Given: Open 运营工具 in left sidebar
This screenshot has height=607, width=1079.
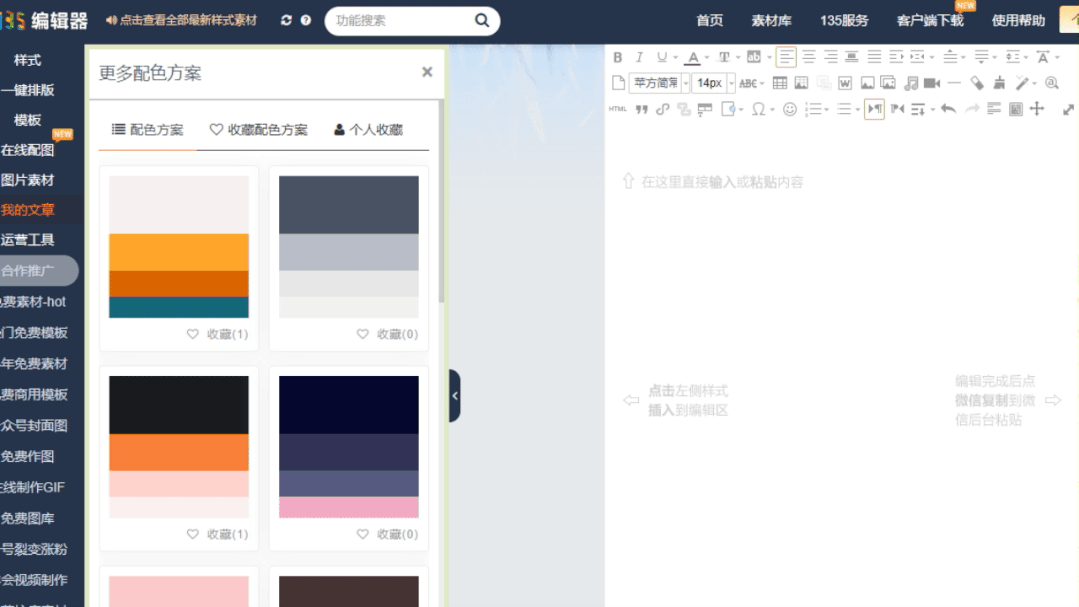Looking at the screenshot, I should point(28,240).
